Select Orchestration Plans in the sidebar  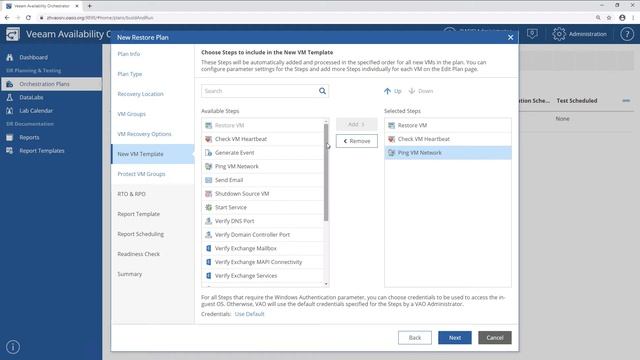[x=51, y=84]
